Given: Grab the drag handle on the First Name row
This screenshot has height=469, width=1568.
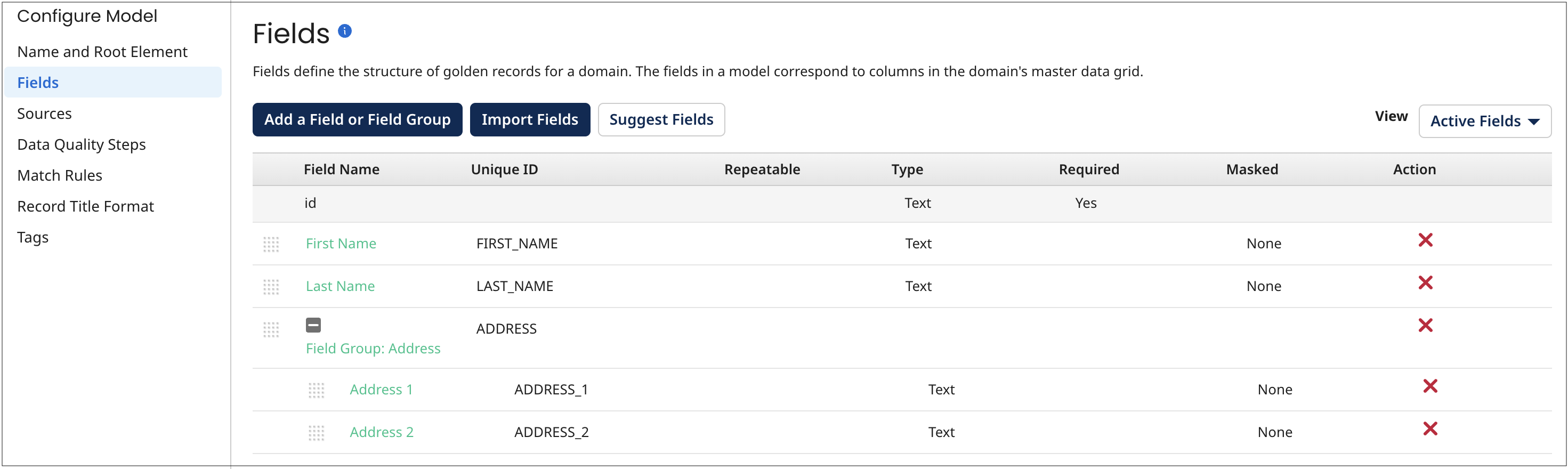Looking at the screenshot, I should [x=271, y=244].
